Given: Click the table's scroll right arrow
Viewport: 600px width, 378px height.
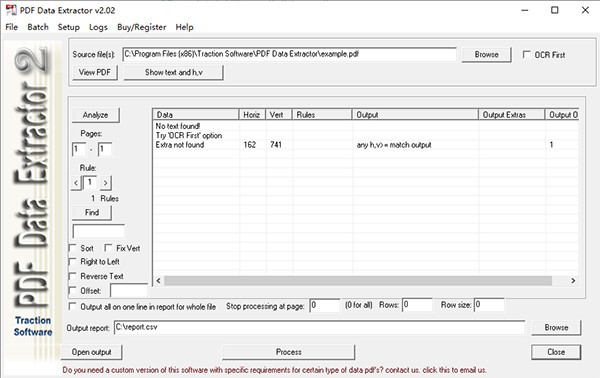Looking at the screenshot, I should (573, 281).
